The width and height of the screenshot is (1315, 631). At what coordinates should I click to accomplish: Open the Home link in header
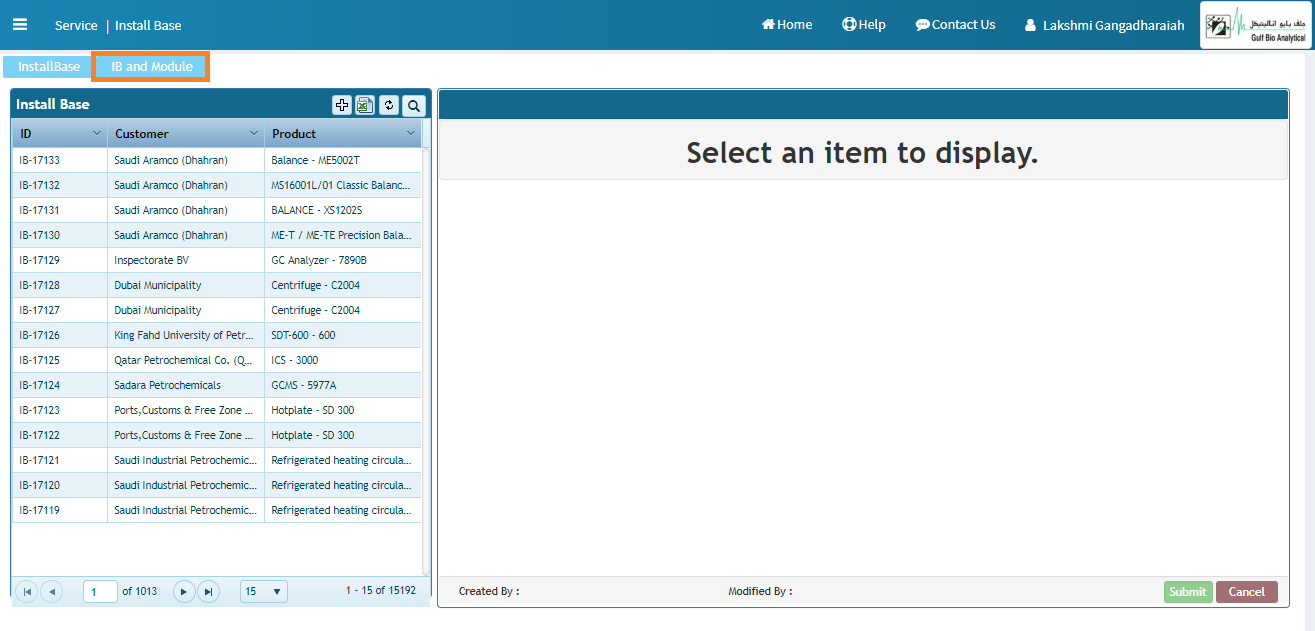(787, 25)
